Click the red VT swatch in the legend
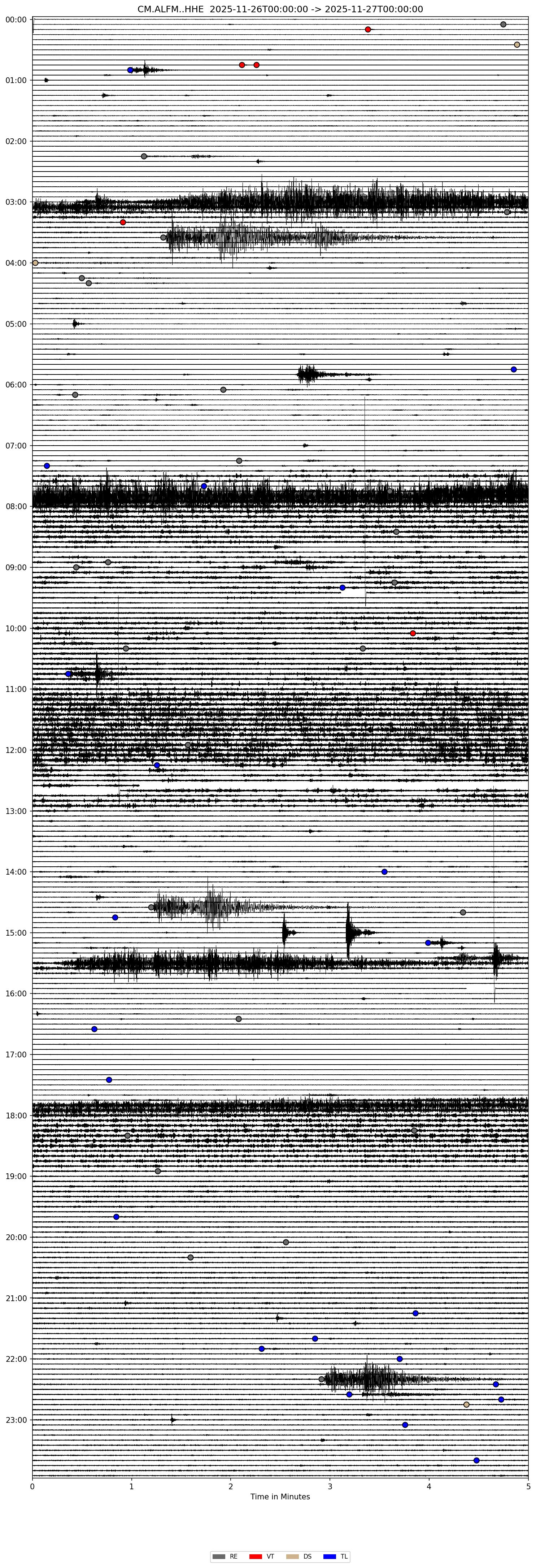Screen dimensions: 536x1568 click(256, 1556)
